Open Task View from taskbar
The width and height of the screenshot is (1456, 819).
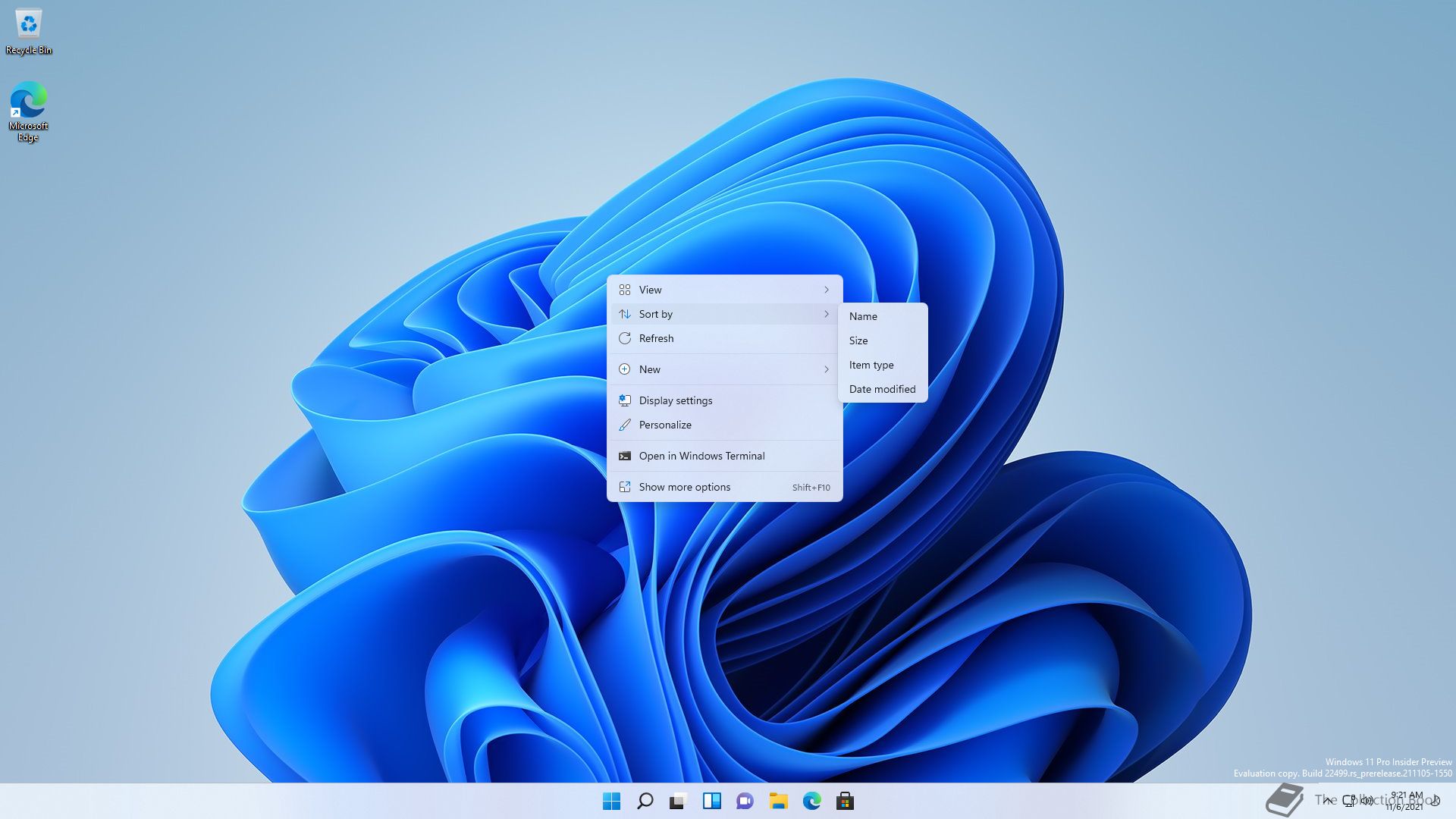(x=678, y=801)
